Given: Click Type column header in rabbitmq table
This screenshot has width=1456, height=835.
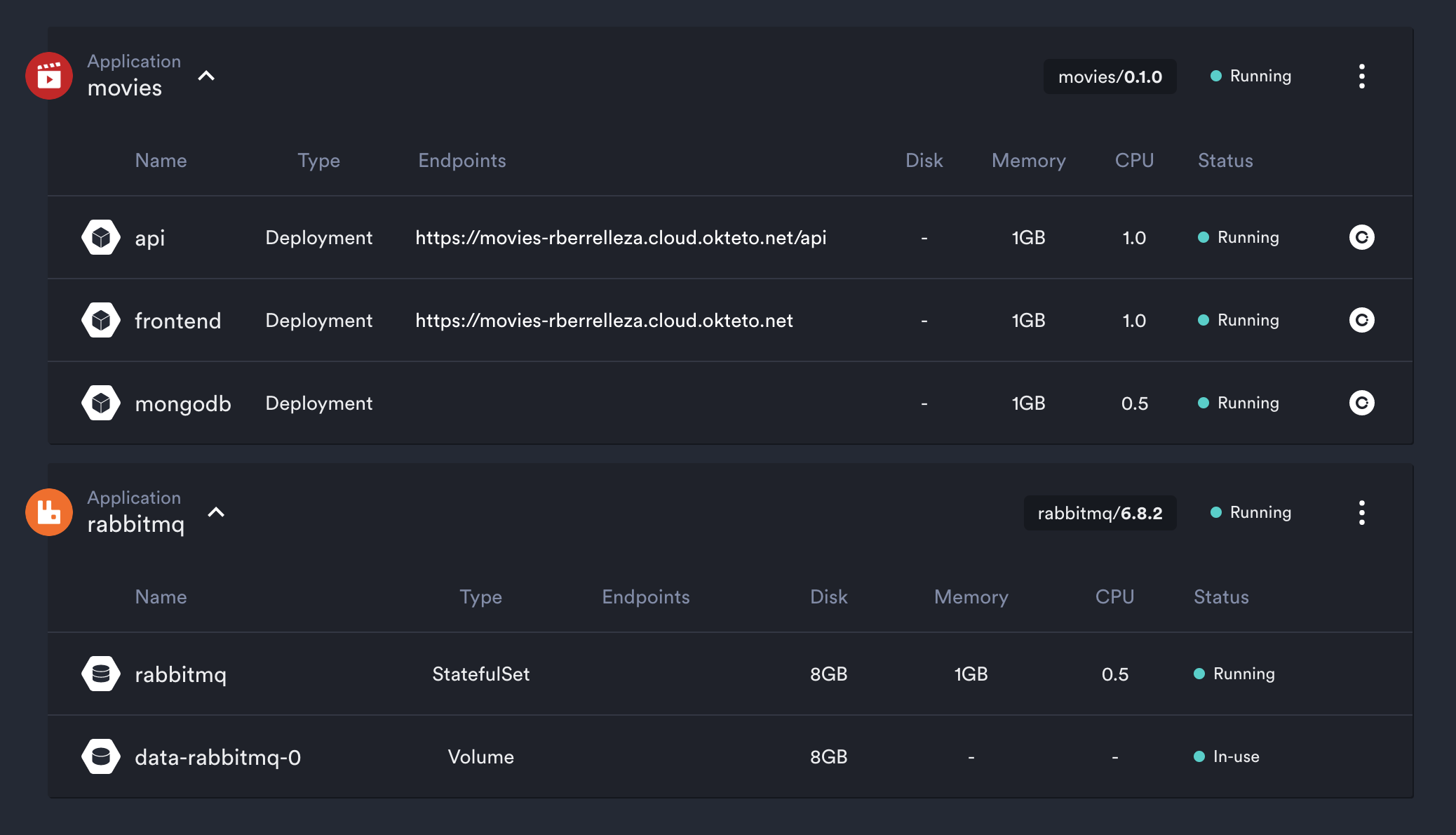Looking at the screenshot, I should 481,597.
